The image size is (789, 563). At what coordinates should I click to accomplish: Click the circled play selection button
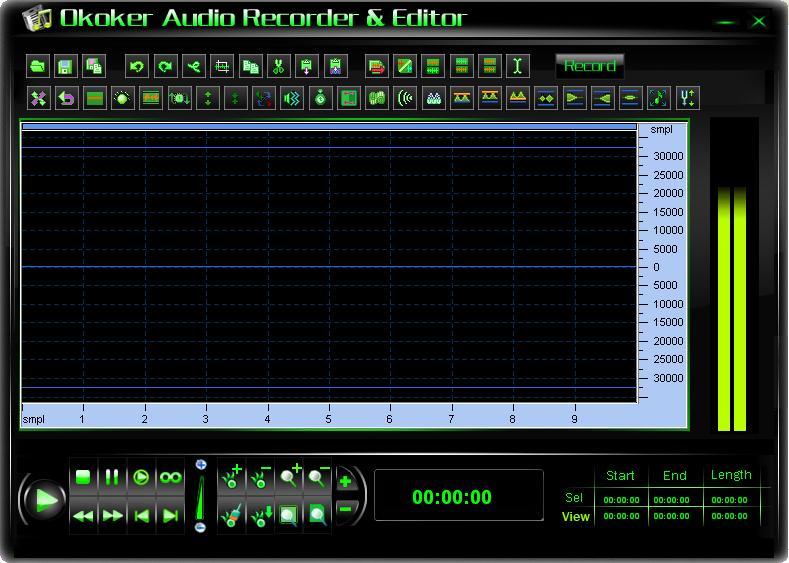point(141,477)
